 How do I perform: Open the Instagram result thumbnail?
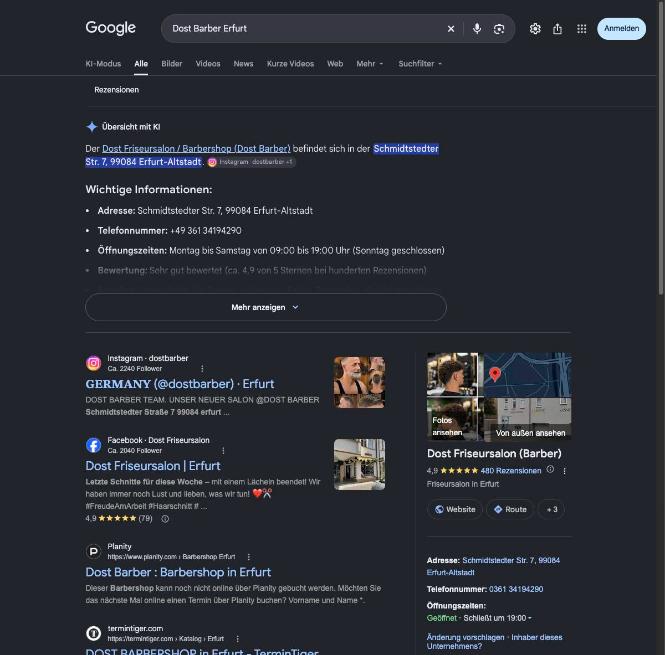pyautogui.click(x=359, y=382)
